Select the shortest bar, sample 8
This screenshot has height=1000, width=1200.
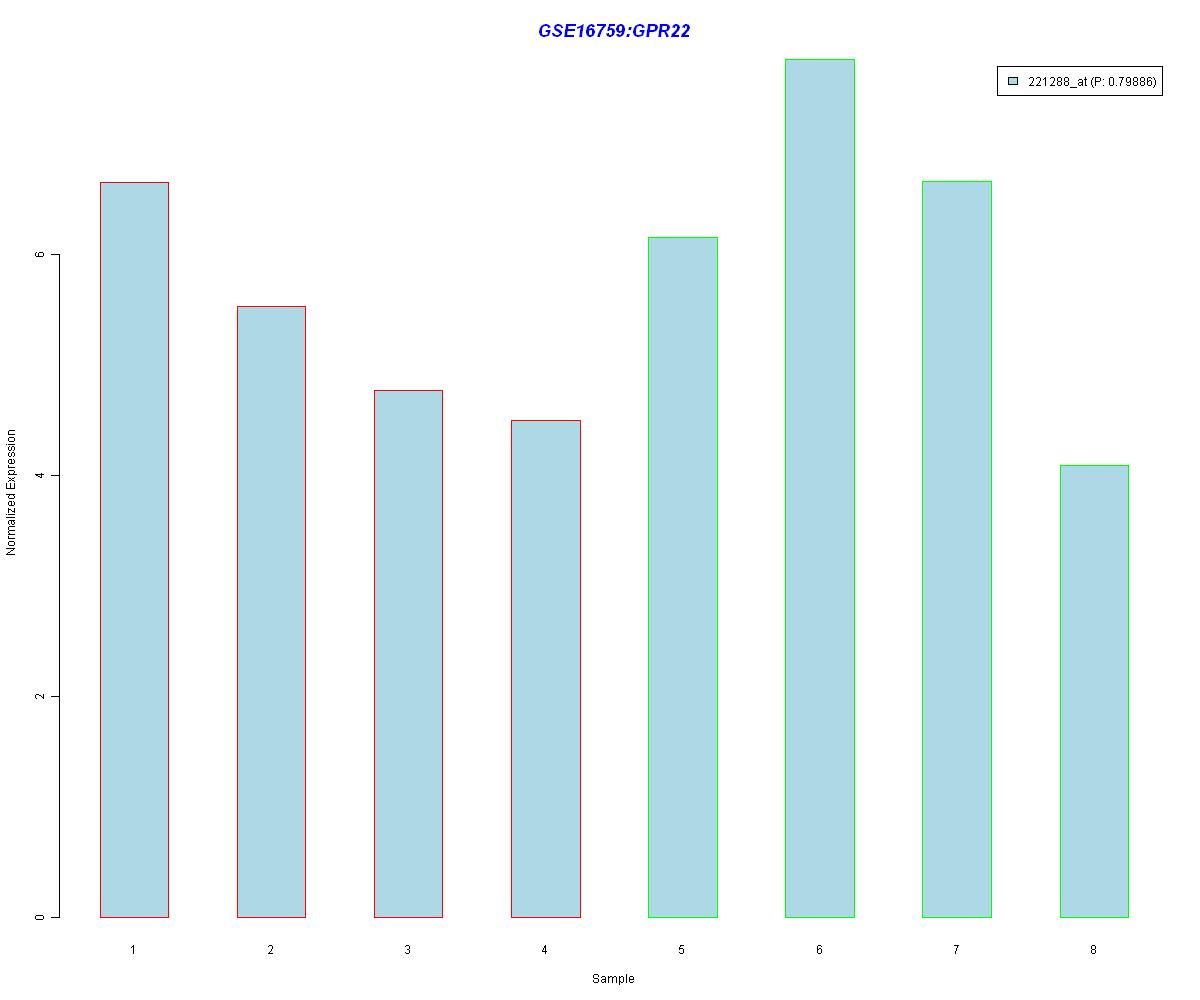tap(1094, 691)
